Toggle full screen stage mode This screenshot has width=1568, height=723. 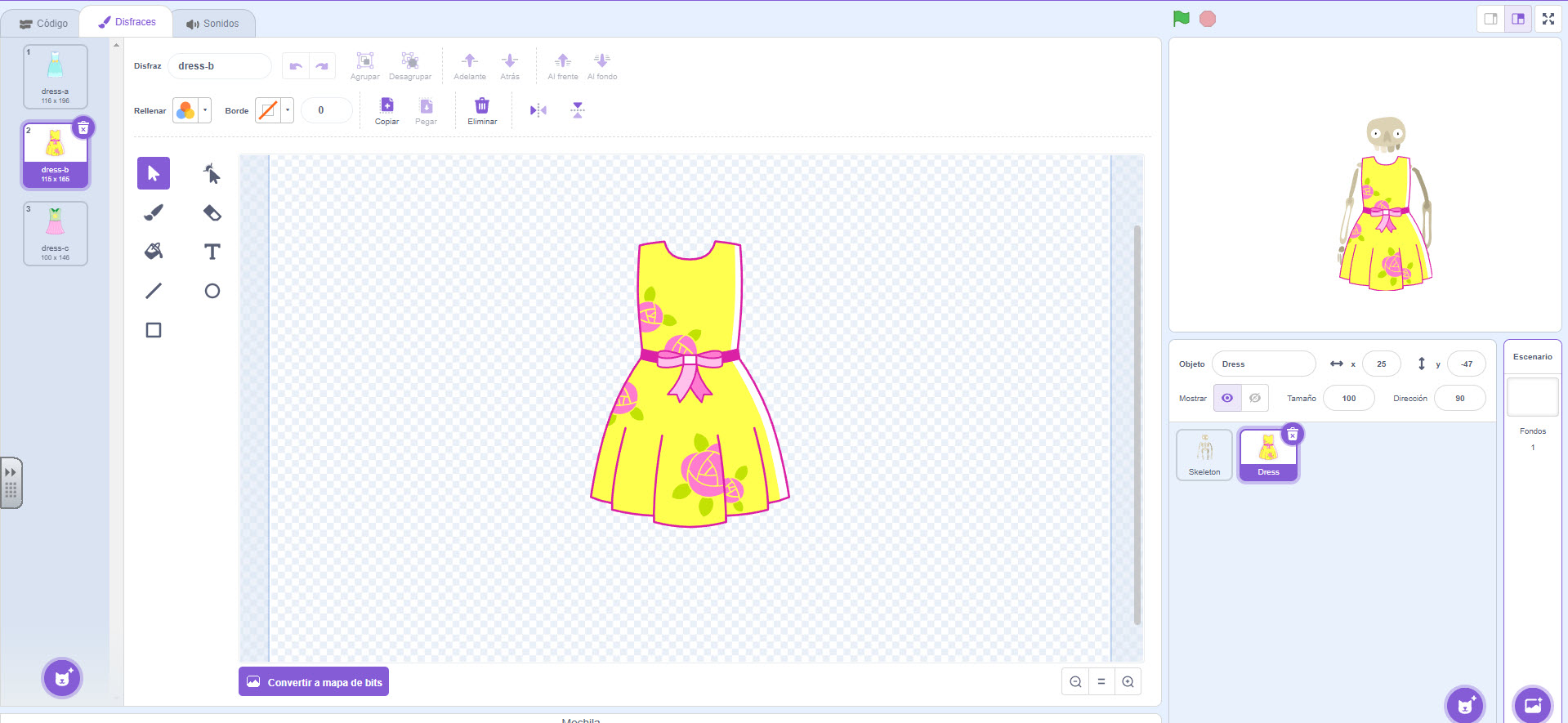1548,19
